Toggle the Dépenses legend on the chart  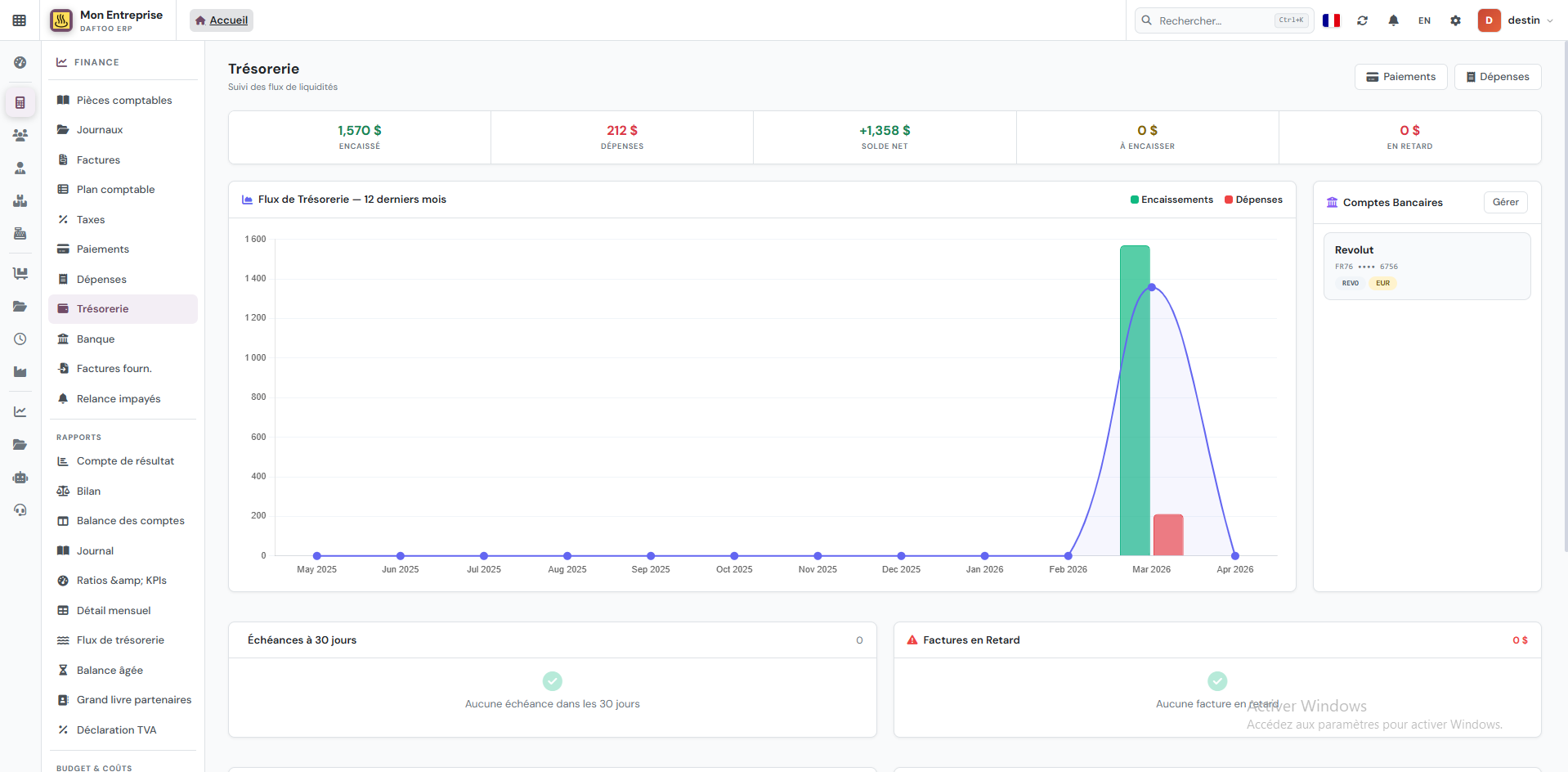(1253, 199)
